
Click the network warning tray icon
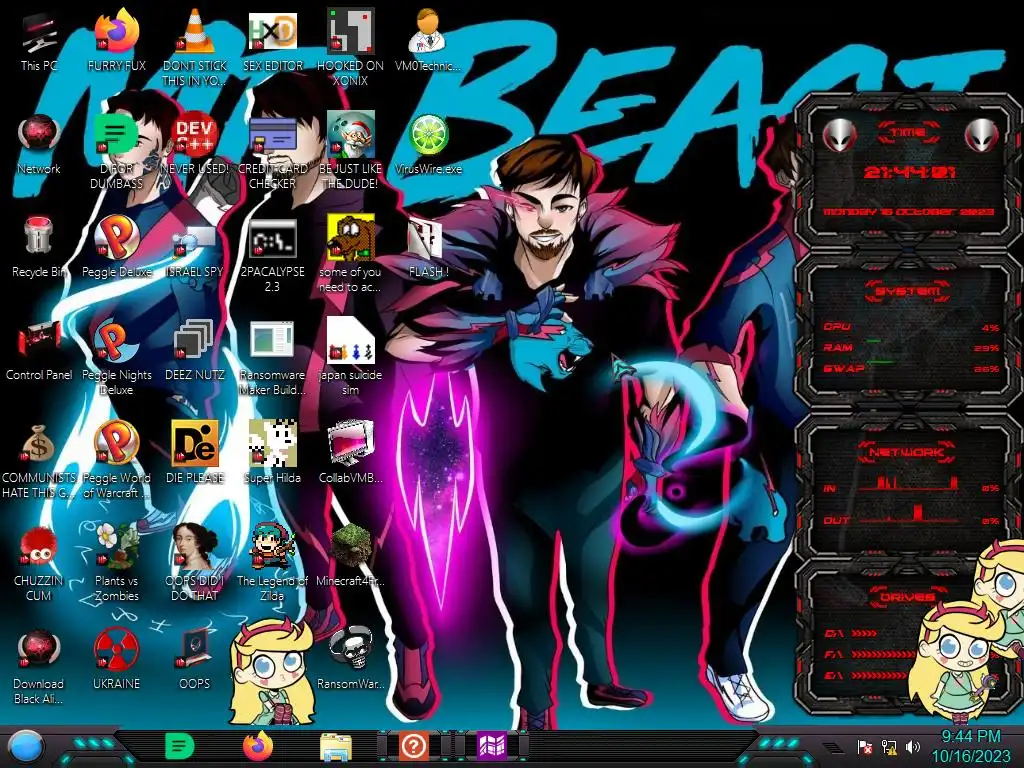[889, 747]
